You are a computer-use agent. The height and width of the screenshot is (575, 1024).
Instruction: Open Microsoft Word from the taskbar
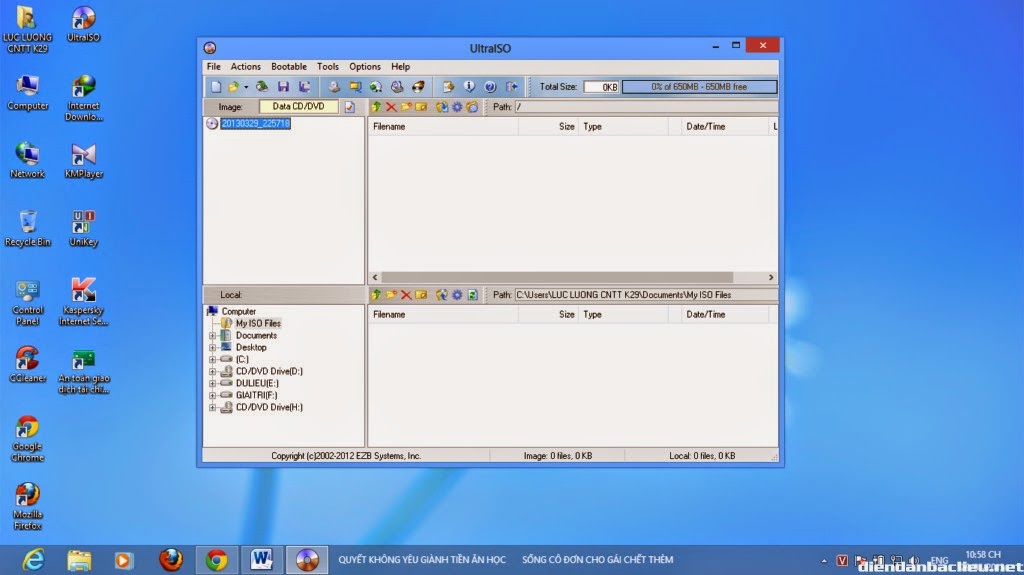coord(261,560)
